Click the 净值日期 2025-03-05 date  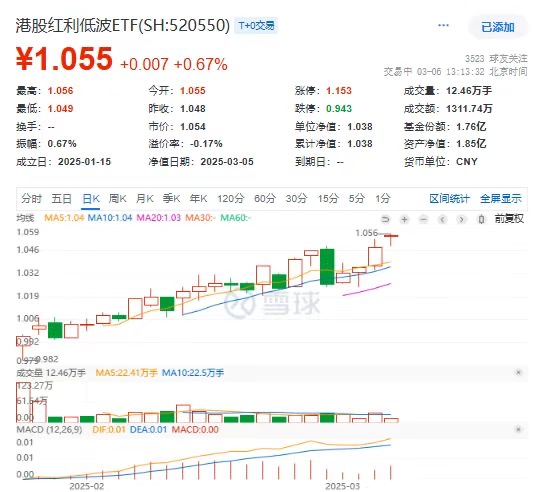click(227, 162)
